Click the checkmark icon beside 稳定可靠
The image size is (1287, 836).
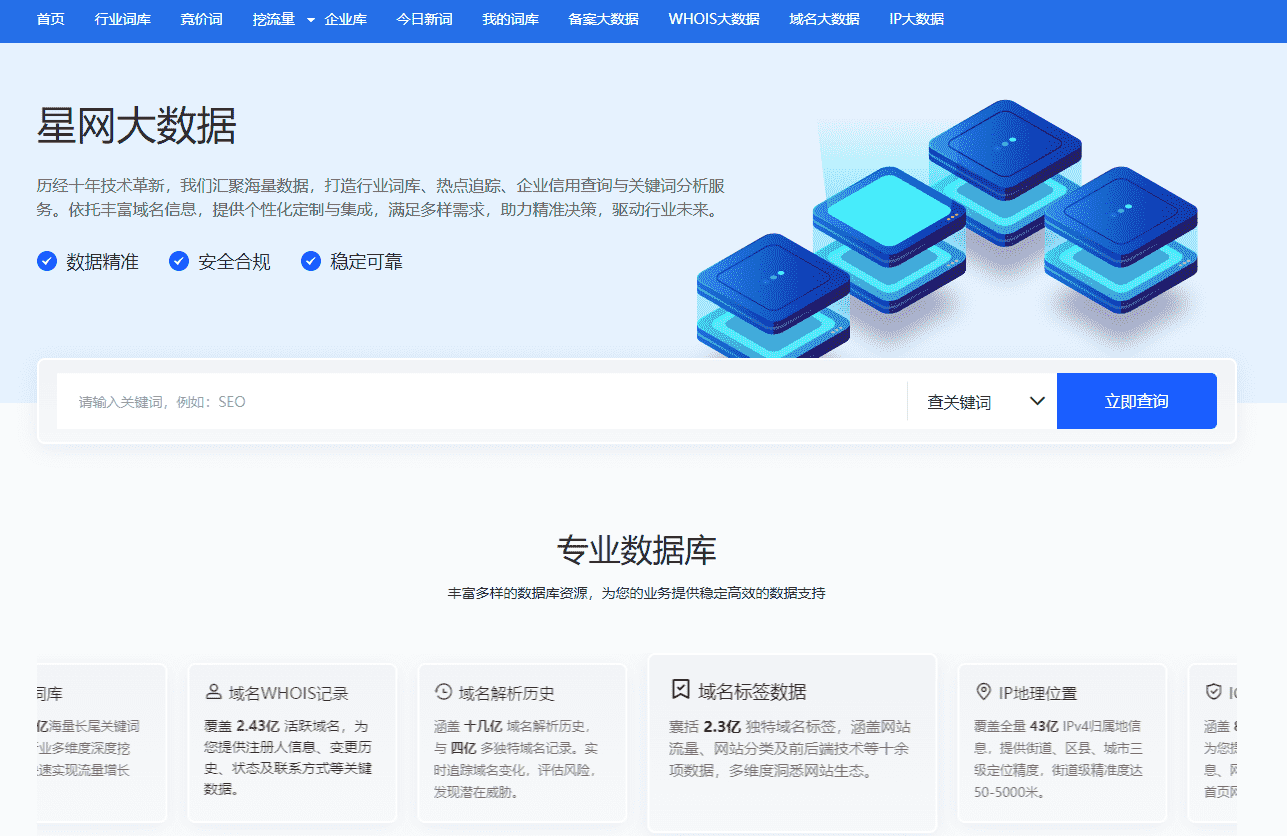pos(310,261)
